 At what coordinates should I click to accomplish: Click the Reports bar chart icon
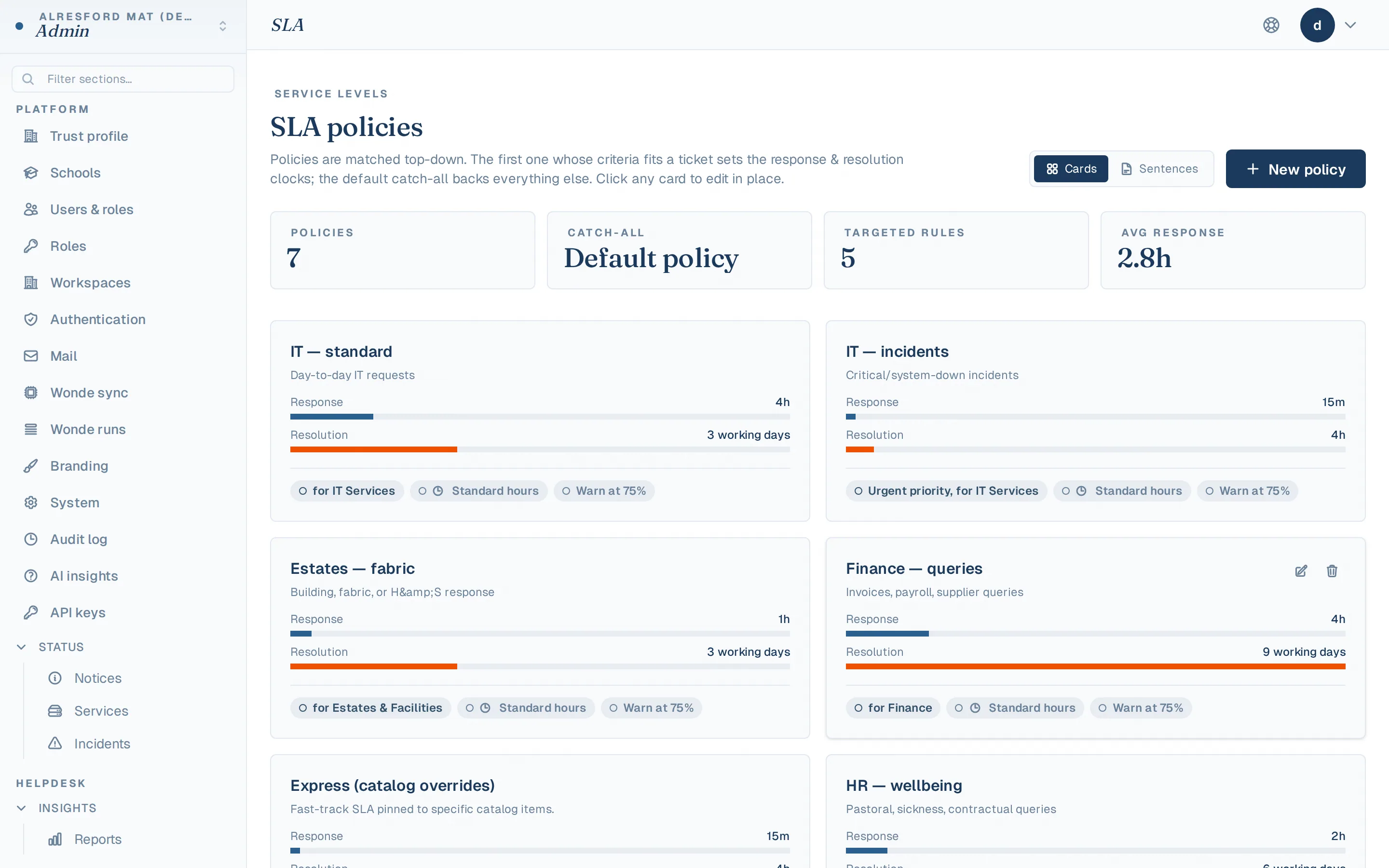coord(55,839)
